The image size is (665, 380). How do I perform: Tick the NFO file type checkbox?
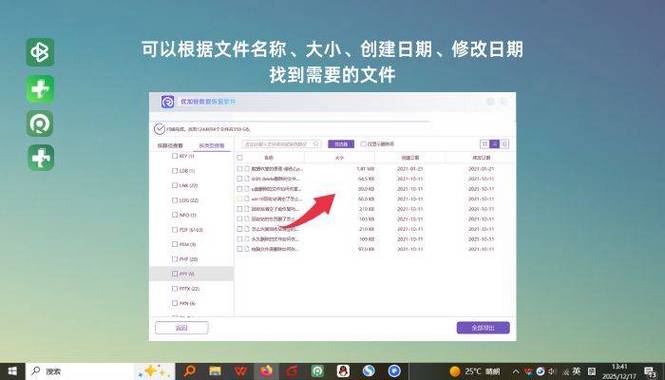coord(175,215)
